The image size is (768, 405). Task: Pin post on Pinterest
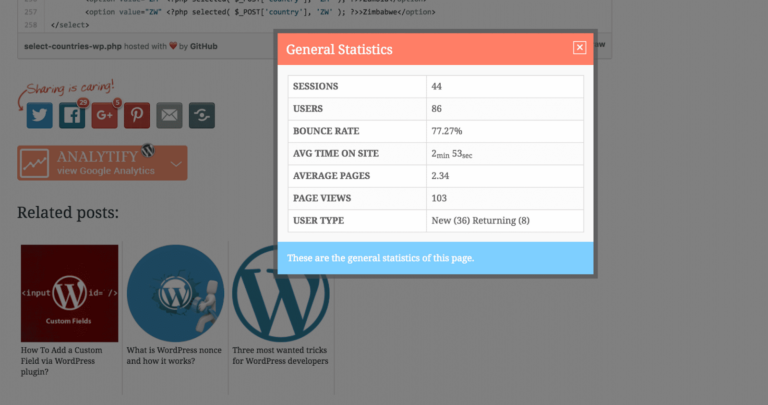click(x=137, y=115)
